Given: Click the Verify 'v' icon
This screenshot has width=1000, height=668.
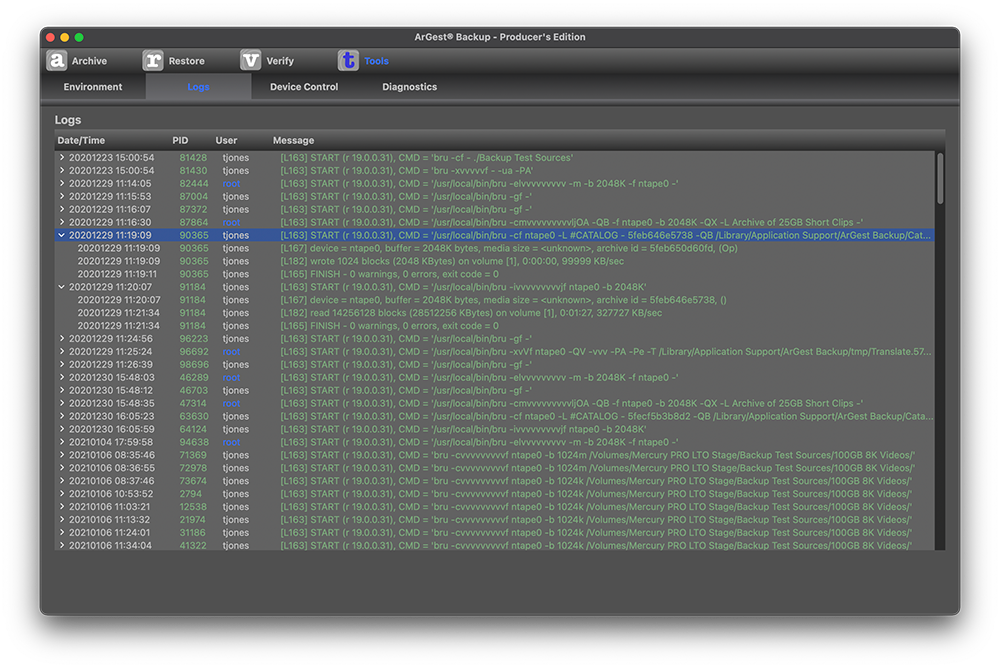Looking at the screenshot, I should (x=251, y=61).
